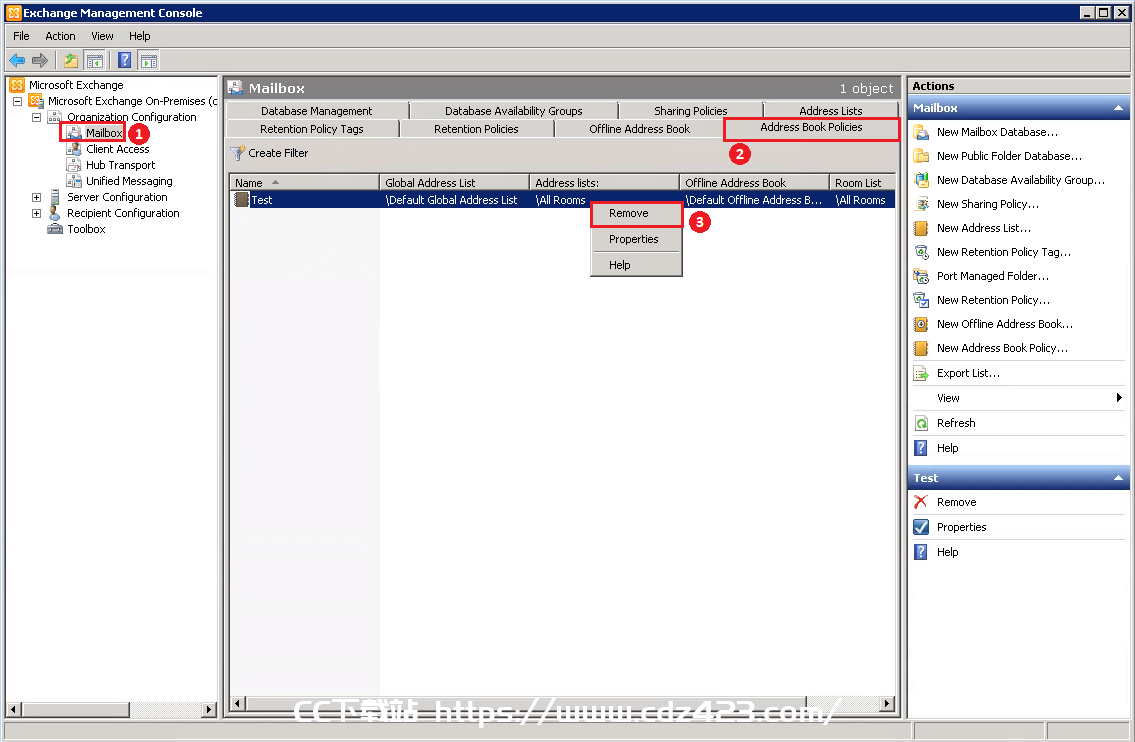Image resolution: width=1135 pixels, height=742 pixels.
Task: Click the New Sharing Policy icon
Action: pos(921,204)
